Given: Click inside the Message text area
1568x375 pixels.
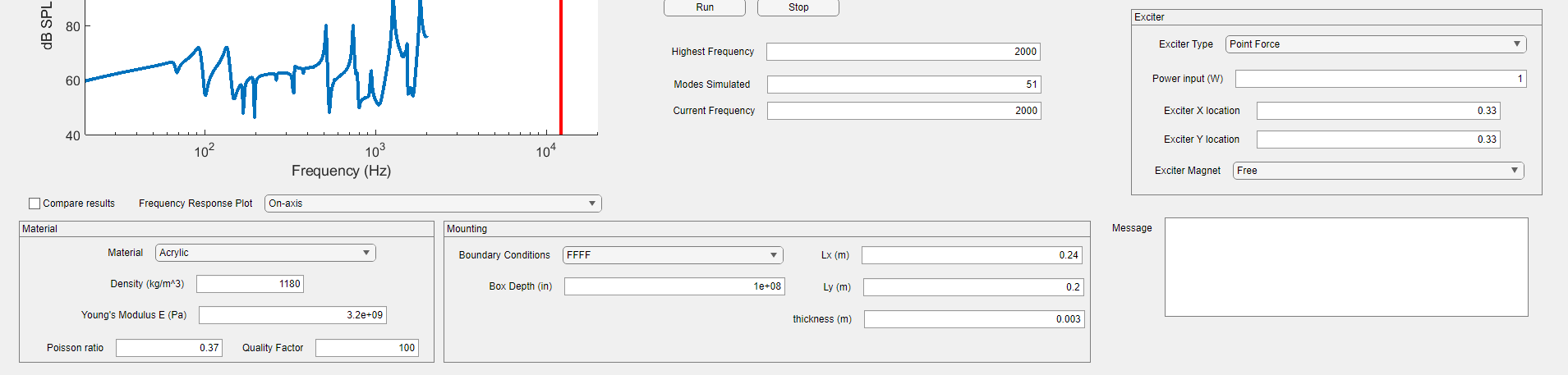Looking at the screenshot, I should 1346,267.
